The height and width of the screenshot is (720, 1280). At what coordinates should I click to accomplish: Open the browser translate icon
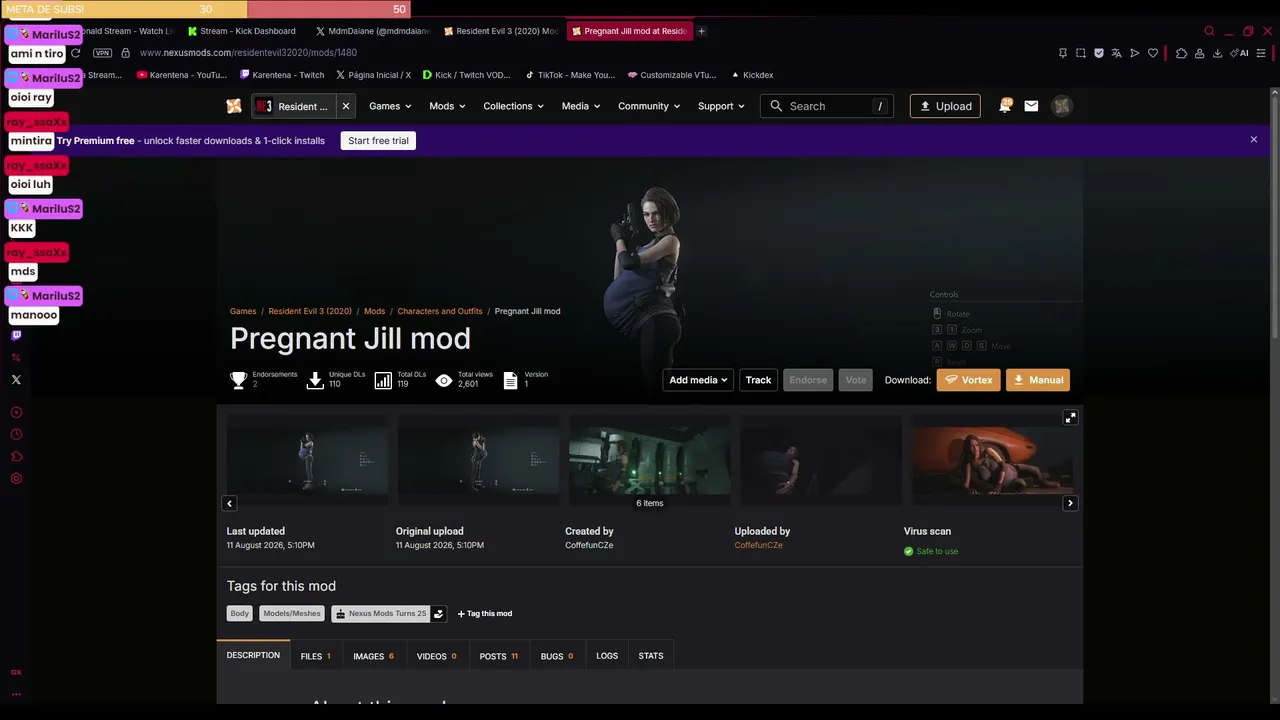[x=1117, y=53]
